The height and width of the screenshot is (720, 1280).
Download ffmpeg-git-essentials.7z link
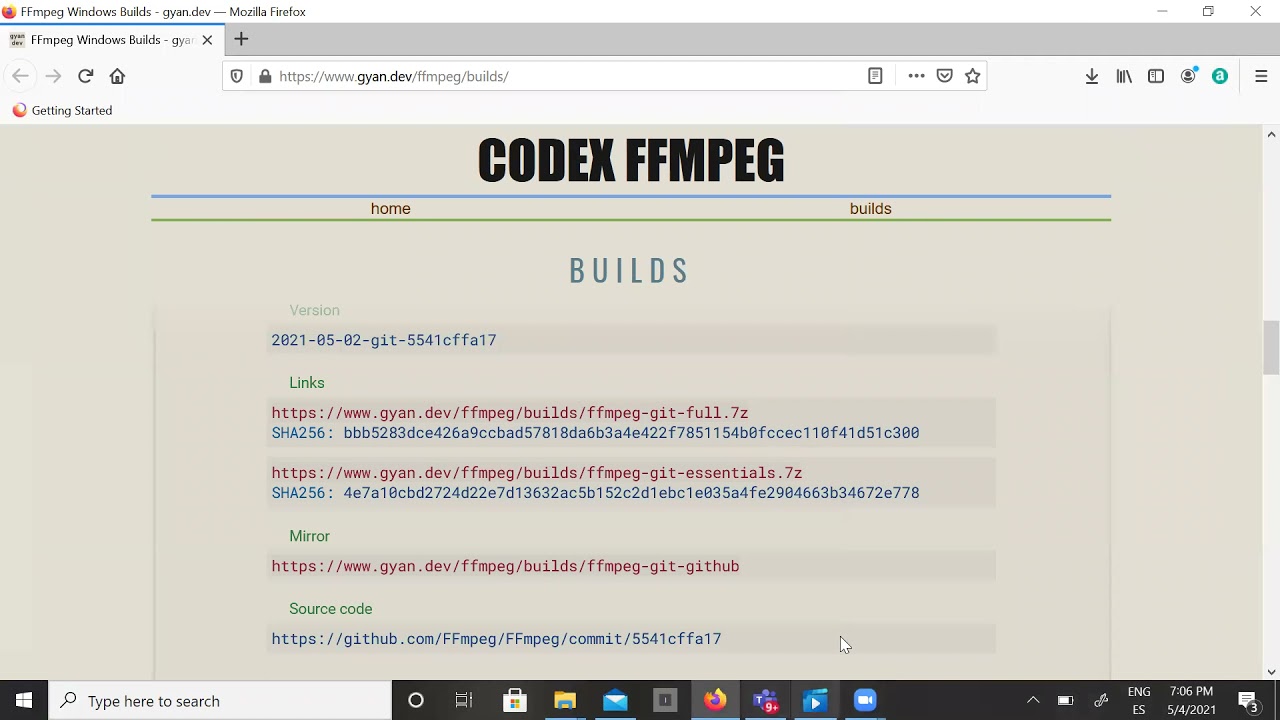537,473
